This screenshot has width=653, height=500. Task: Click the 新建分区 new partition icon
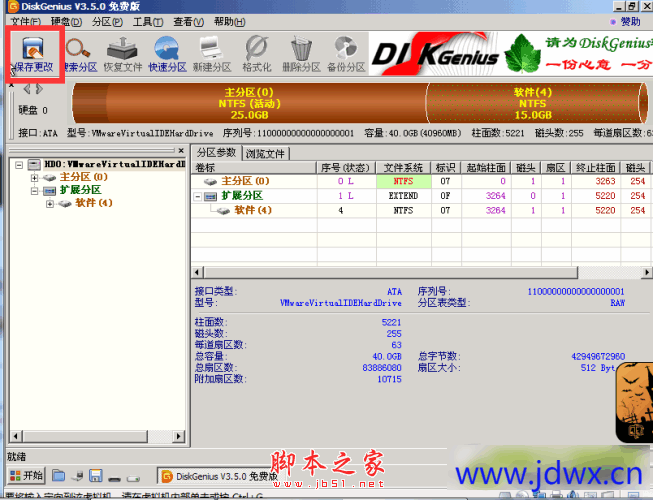(x=212, y=54)
